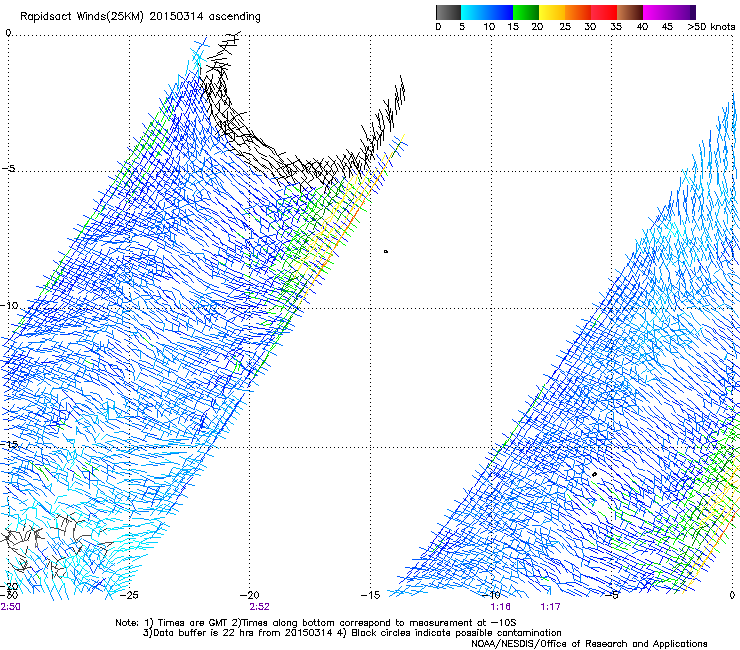Click the '-10' latitude label on left axis

click(9, 305)
